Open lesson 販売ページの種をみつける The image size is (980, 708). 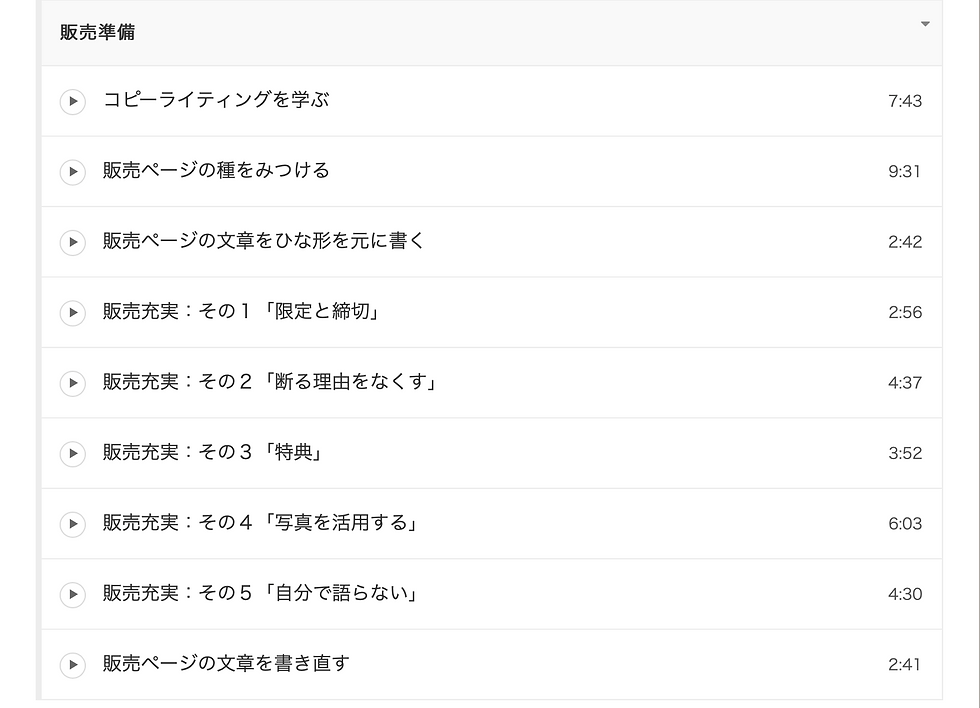pyautogui.click(x=216, y=171)
